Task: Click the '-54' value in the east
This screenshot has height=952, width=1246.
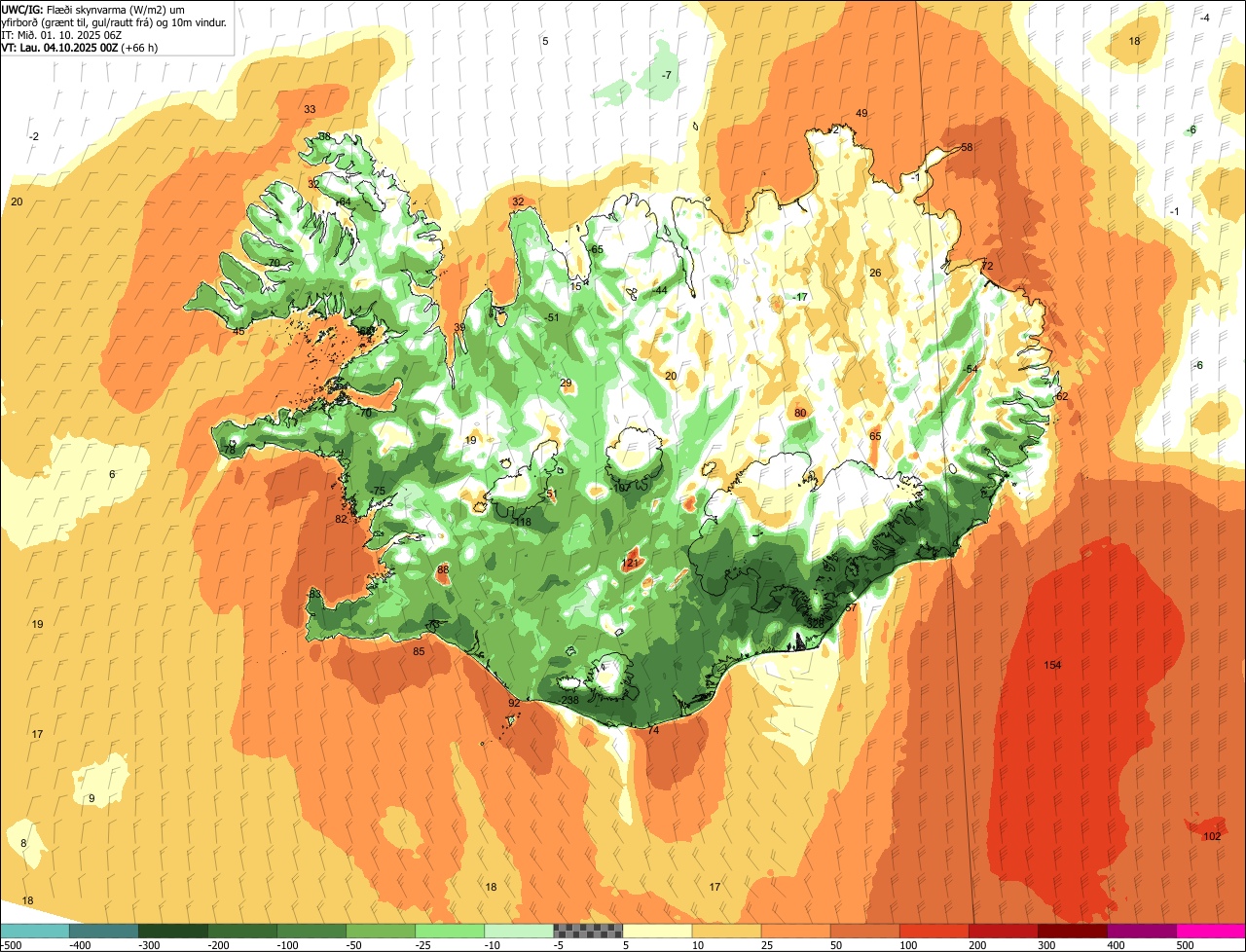Action: pyautogui.click(x=969, y=369)
